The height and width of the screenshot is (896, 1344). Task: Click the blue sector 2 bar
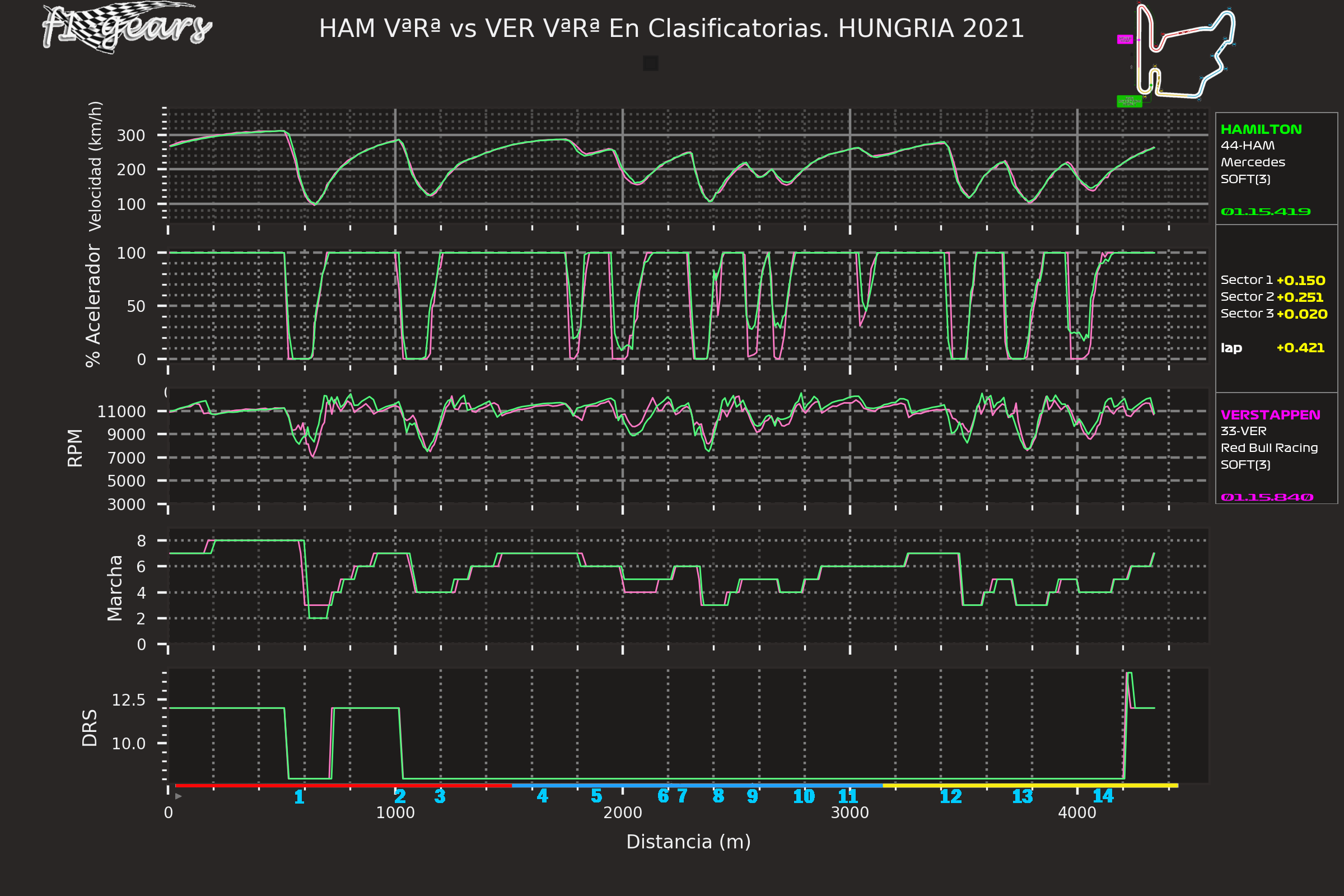[x=697, y=786]
